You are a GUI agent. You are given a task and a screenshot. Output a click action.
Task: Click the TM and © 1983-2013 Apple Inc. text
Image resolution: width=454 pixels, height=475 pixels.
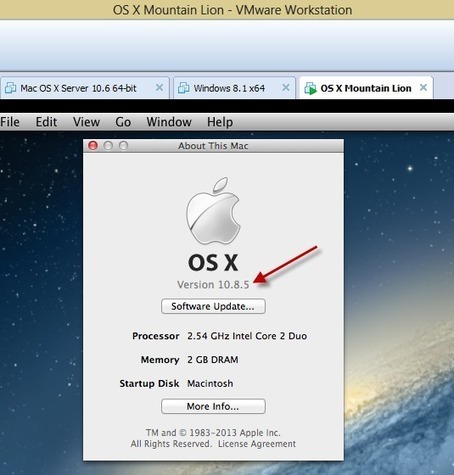(213, 433)
